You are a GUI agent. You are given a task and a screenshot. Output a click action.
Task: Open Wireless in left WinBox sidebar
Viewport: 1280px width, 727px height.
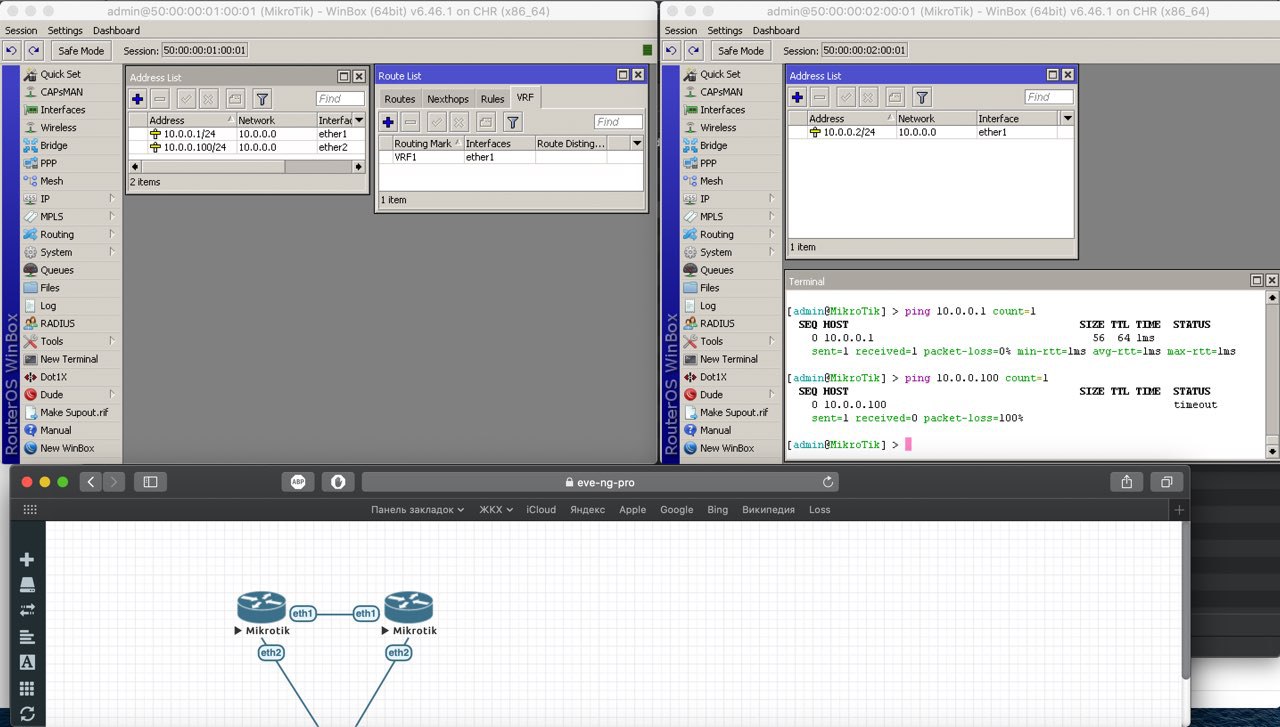58,128
